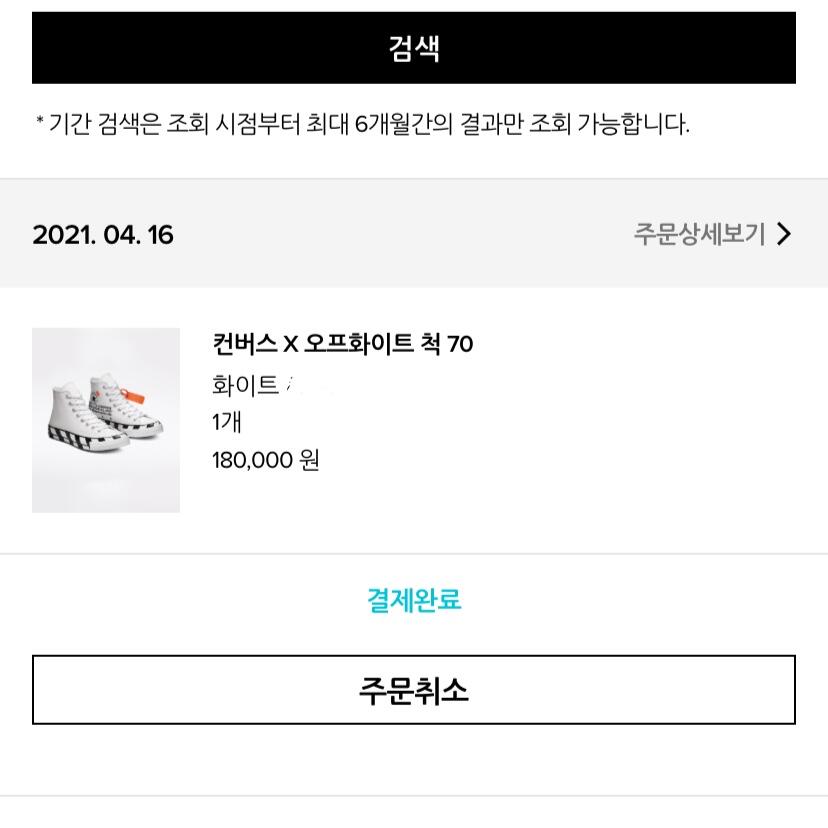Tap the black 검색 search button
This screenshot has width=828, height=828.
[x=414, y=48]
